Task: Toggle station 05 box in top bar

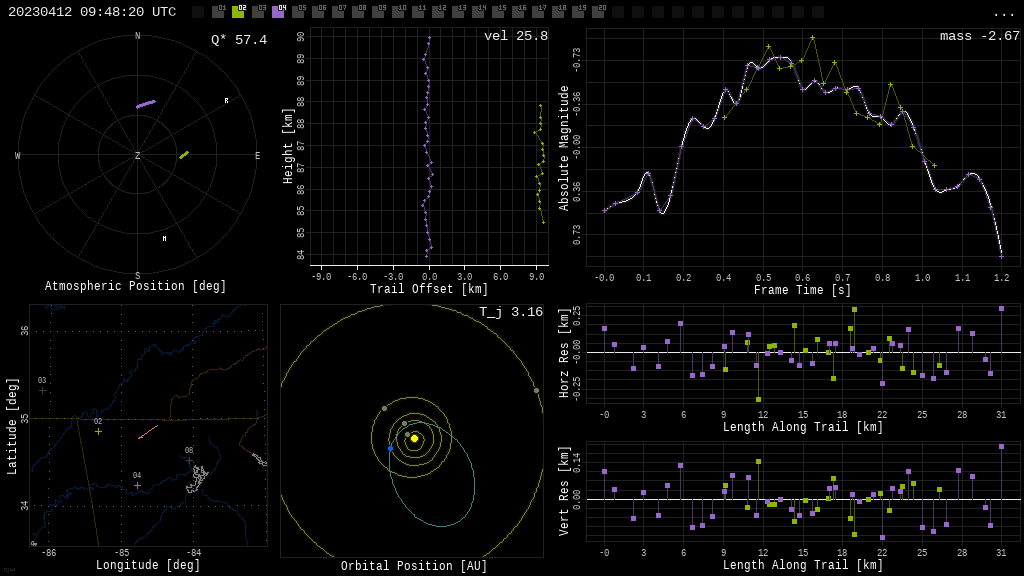Action: 298,12
